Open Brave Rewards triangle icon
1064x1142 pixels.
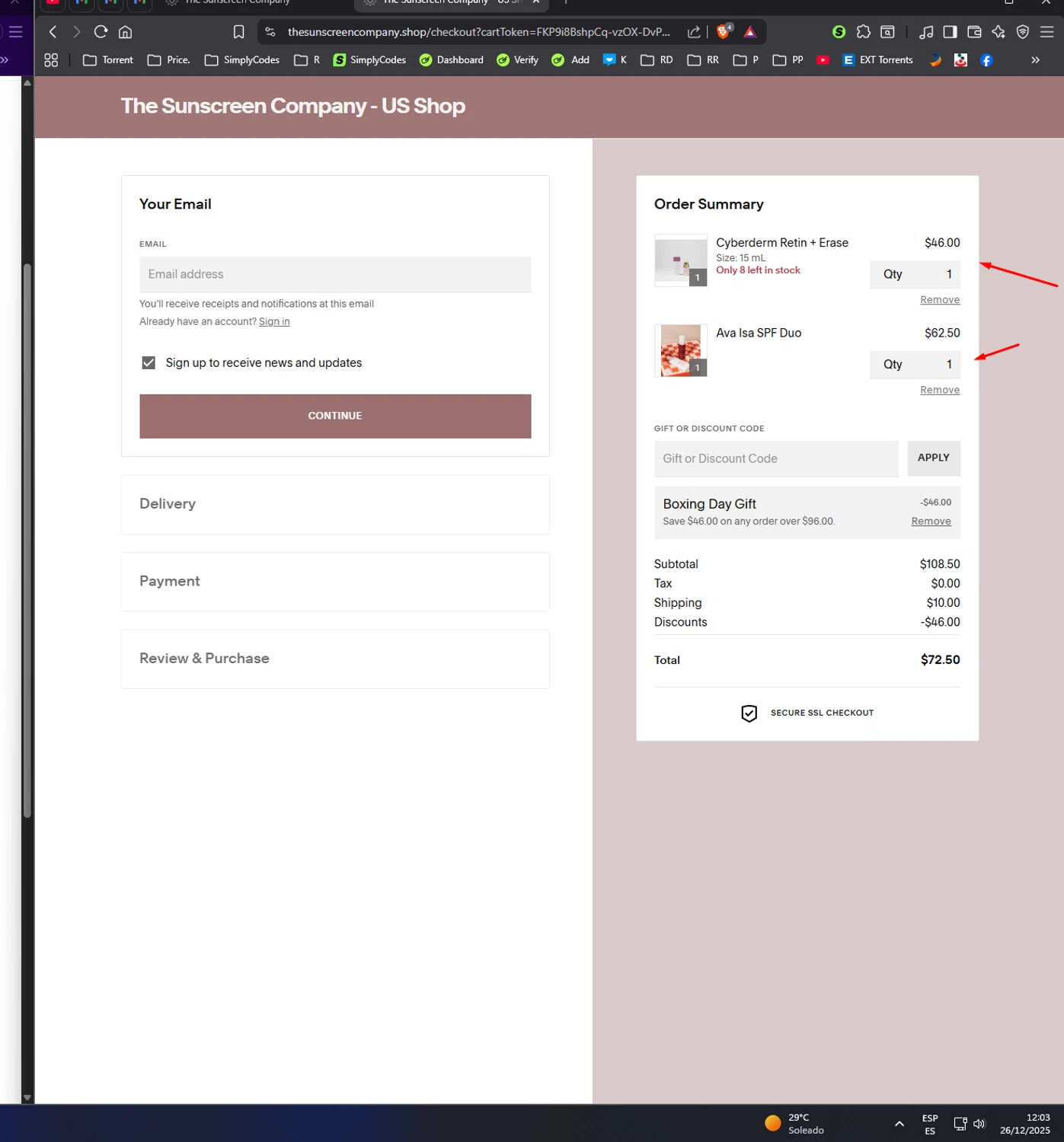coord(750,32)
